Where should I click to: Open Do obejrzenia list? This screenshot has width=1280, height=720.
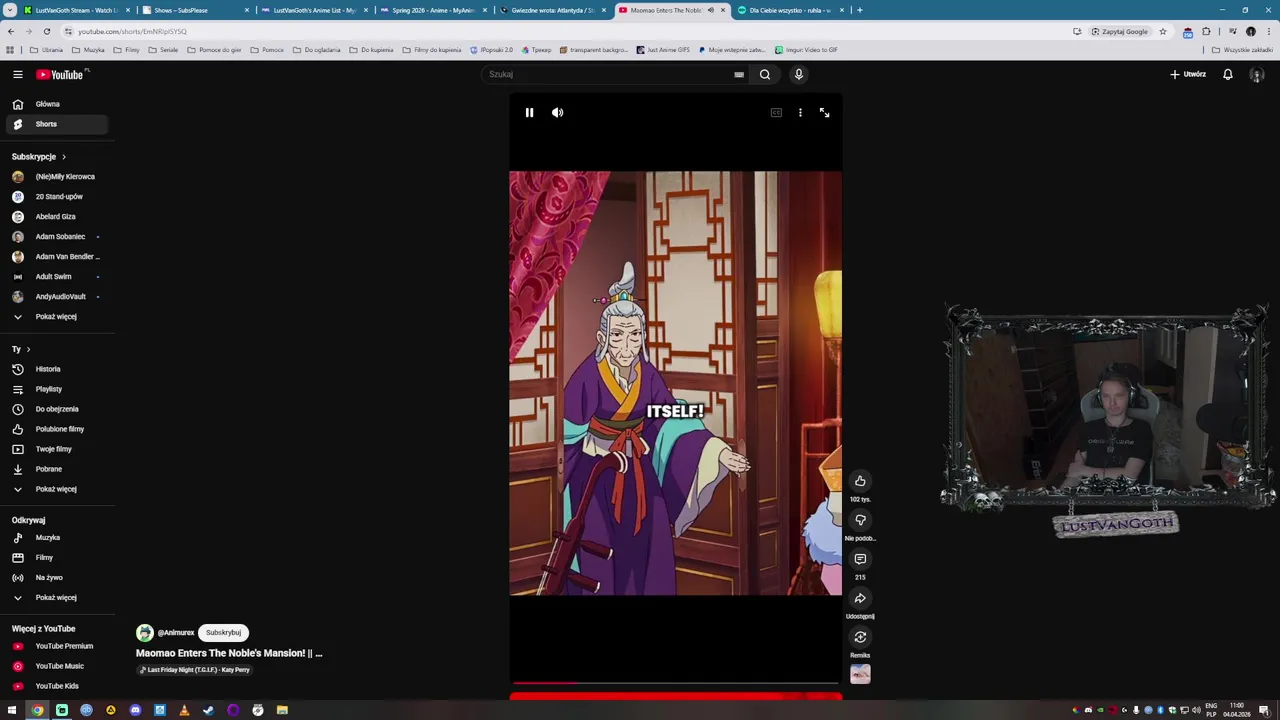point(56,409)
